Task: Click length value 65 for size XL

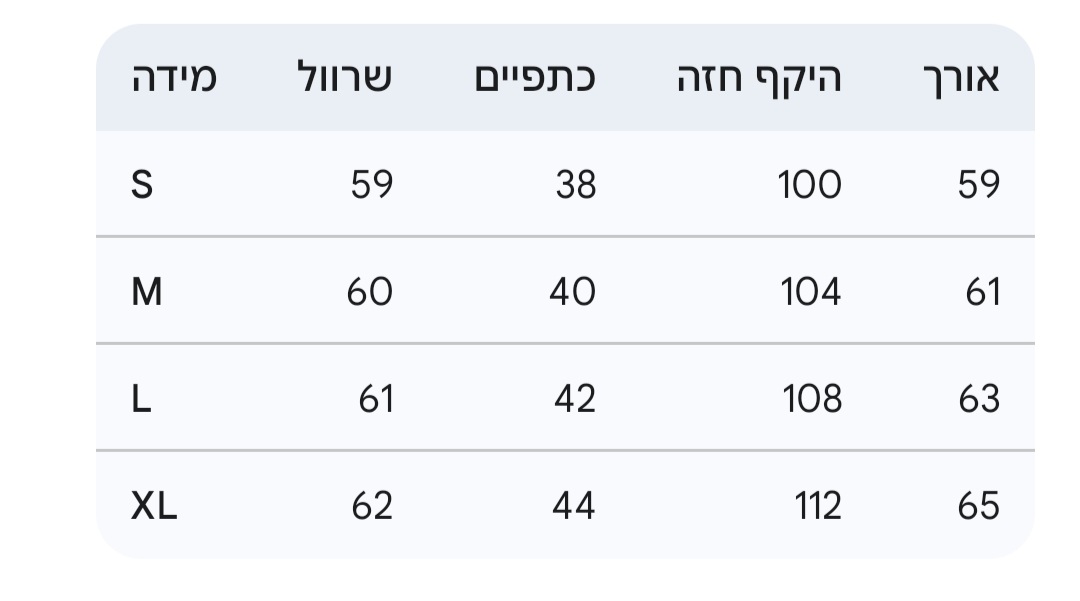Action: coord(978,506)
